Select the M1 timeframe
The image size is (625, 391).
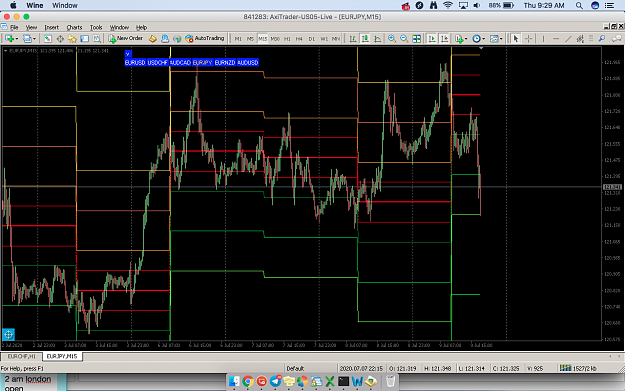(x=238, y=39)
